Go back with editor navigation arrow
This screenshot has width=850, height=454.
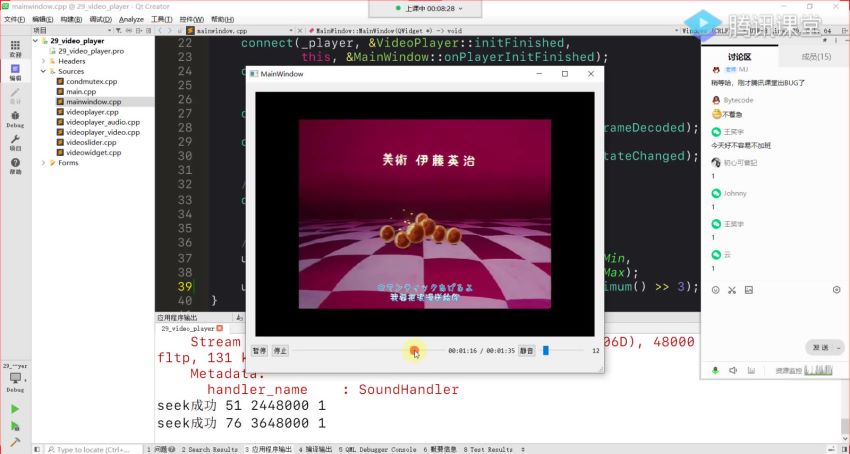tap(161, 31)
